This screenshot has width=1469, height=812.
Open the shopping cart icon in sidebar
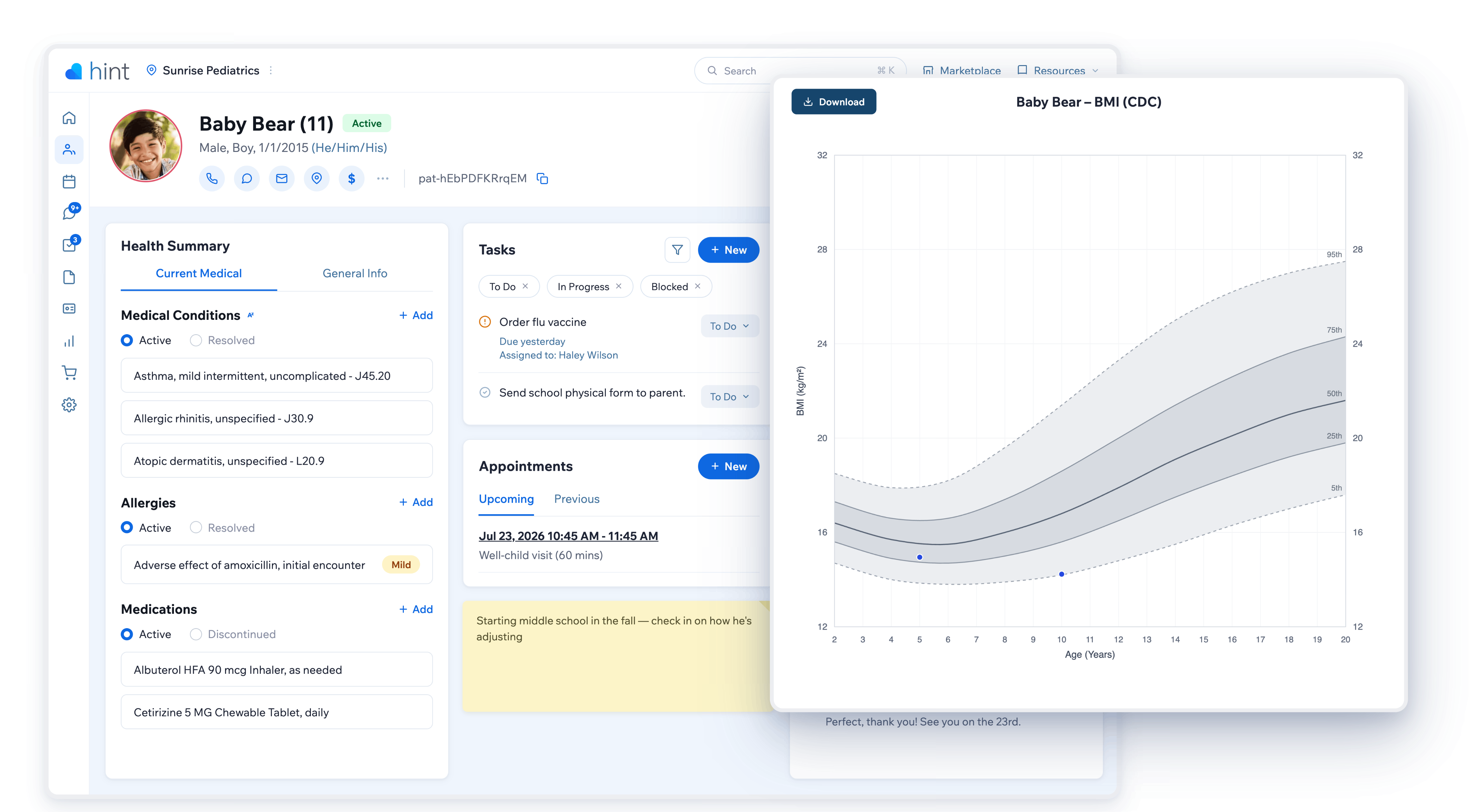[69, 373]
